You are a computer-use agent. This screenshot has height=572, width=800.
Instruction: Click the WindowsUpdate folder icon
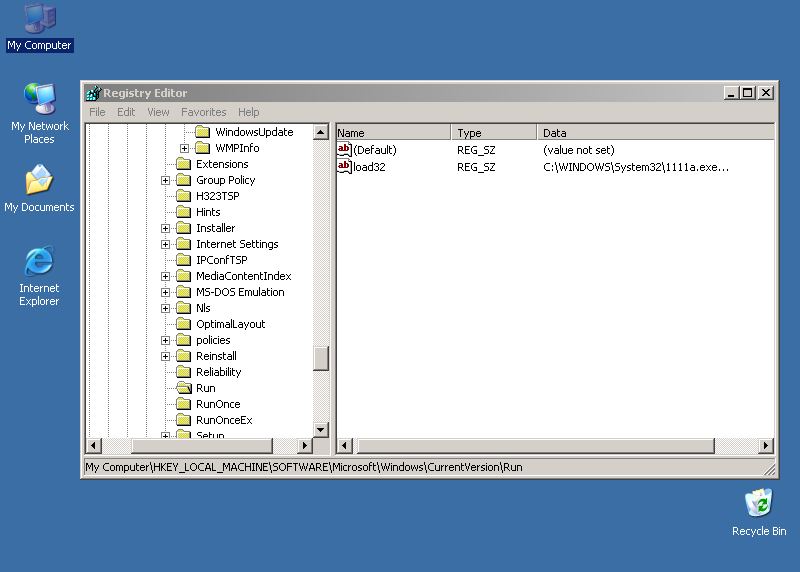(x=203, y=132)
